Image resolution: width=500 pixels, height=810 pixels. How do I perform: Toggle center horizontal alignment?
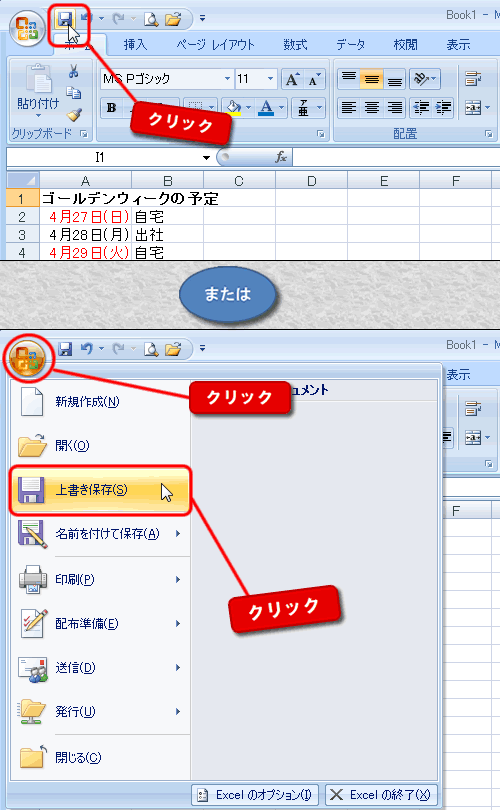pyautogui.click(x=371, y=107)
